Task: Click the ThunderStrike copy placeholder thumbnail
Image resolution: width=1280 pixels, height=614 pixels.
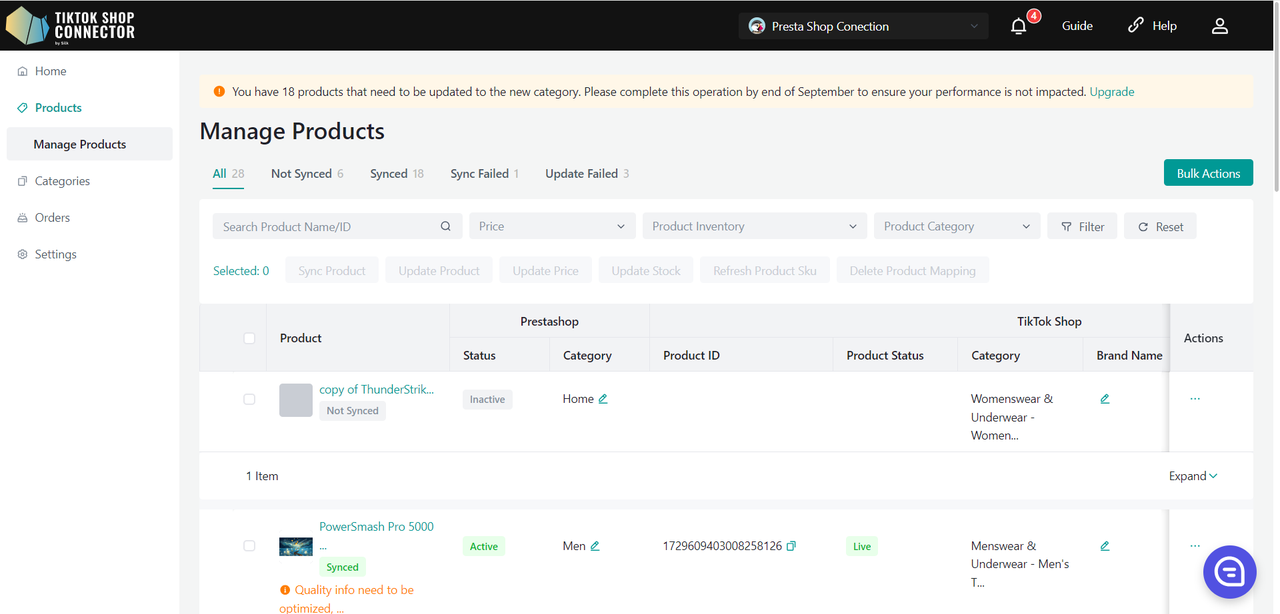Action: 296,400
